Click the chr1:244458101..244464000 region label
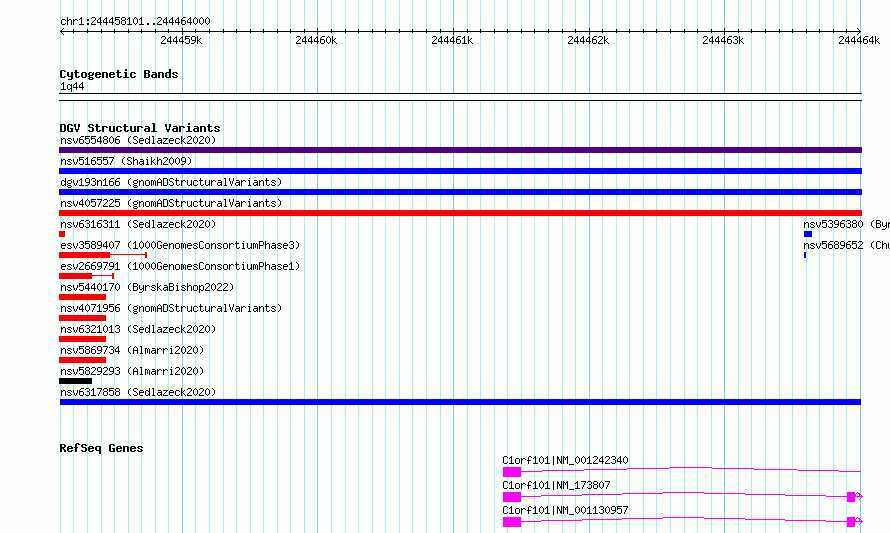Screen dimensions: 890x533 (135, 21)
